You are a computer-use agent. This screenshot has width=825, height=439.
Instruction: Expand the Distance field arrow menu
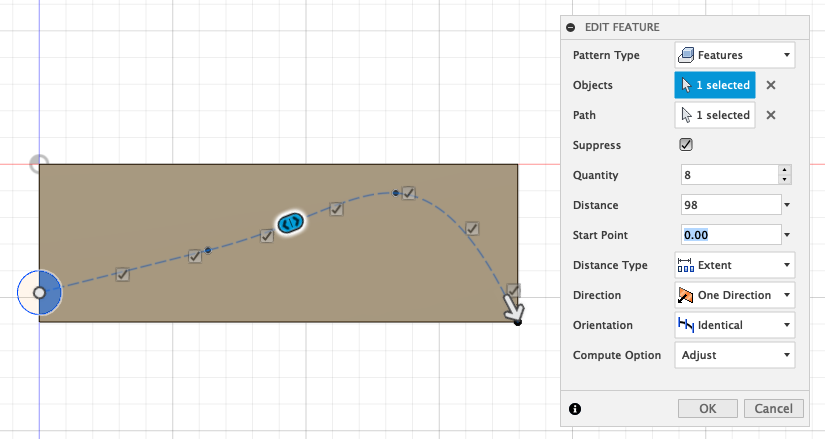(787, 205)
